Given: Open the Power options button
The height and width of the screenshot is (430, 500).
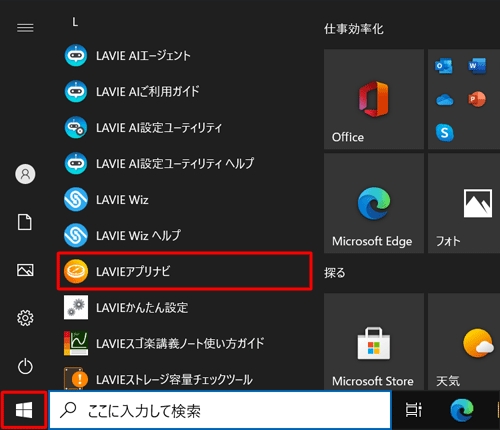Looking at the screenshot, I should click(25, 366).
